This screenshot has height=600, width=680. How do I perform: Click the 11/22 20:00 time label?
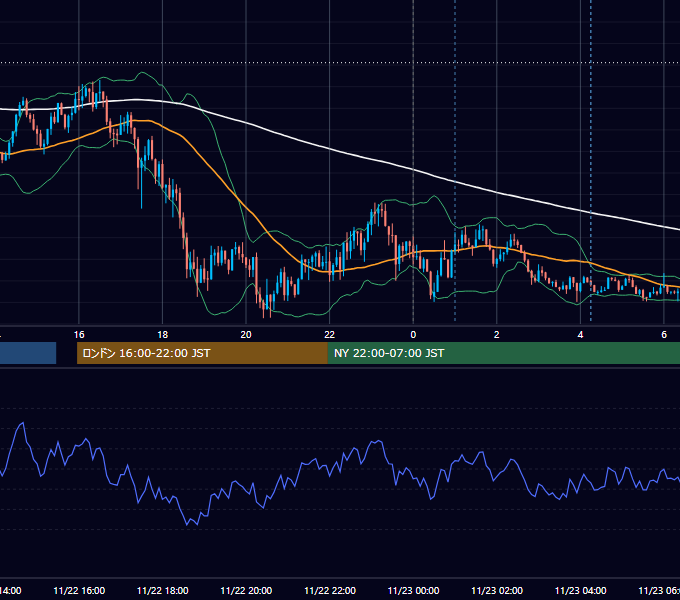[x=246, y=590]
